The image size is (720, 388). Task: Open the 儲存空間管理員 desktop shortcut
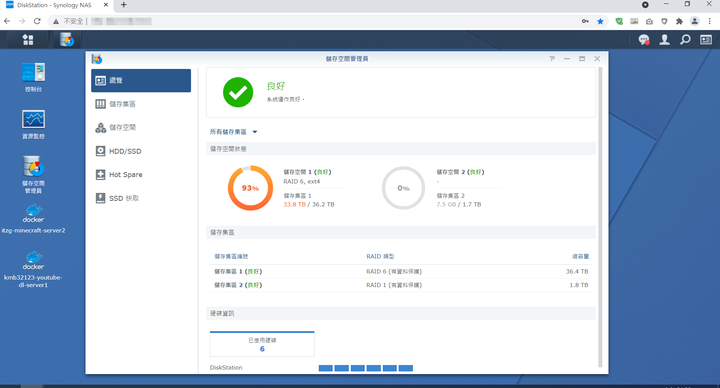tap(34, 174)
